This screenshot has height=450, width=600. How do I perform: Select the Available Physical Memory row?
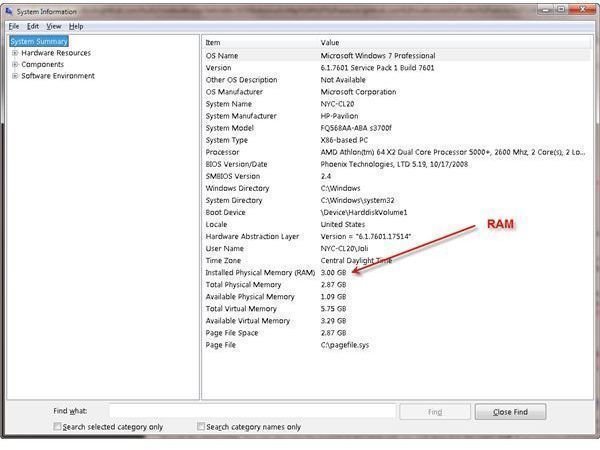pyautogui.click(x=397, y=297)
